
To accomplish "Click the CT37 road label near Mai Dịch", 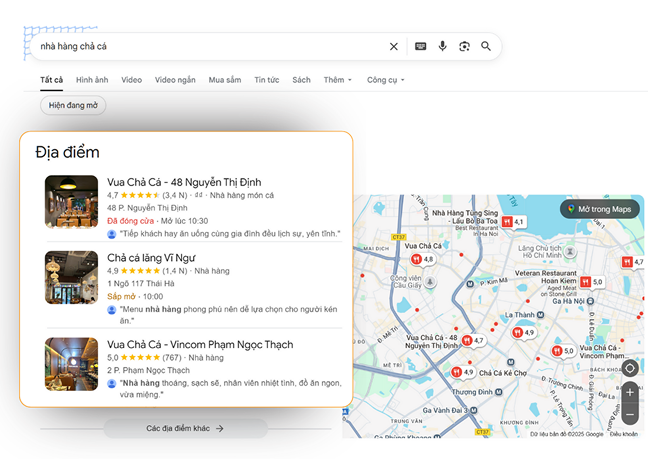I will click(x=398, y=237).
